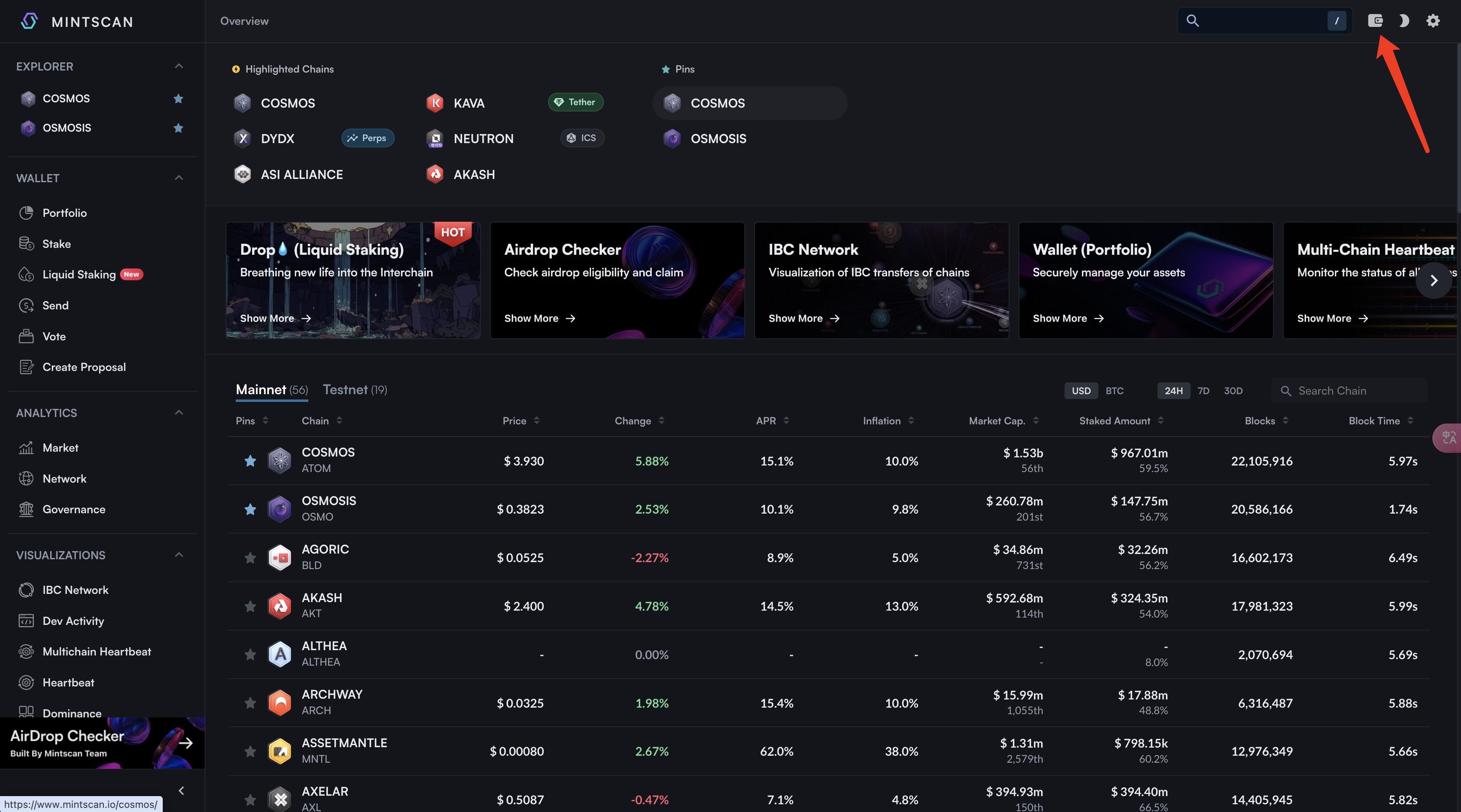Collapse the EXPLORER section
Screen dimensions: 1461x812
[x=179, y=66]
